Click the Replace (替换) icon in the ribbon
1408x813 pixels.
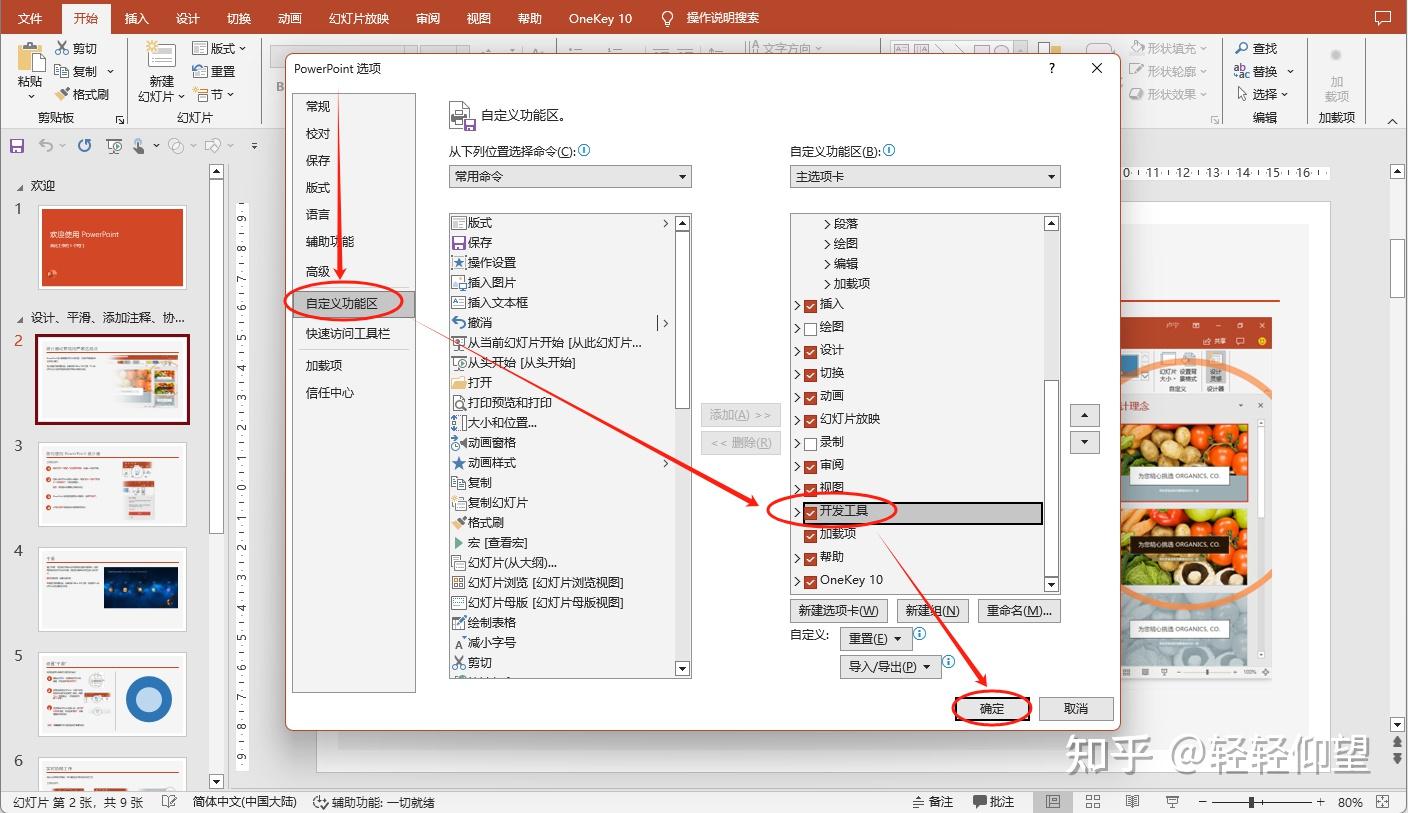1241,71
